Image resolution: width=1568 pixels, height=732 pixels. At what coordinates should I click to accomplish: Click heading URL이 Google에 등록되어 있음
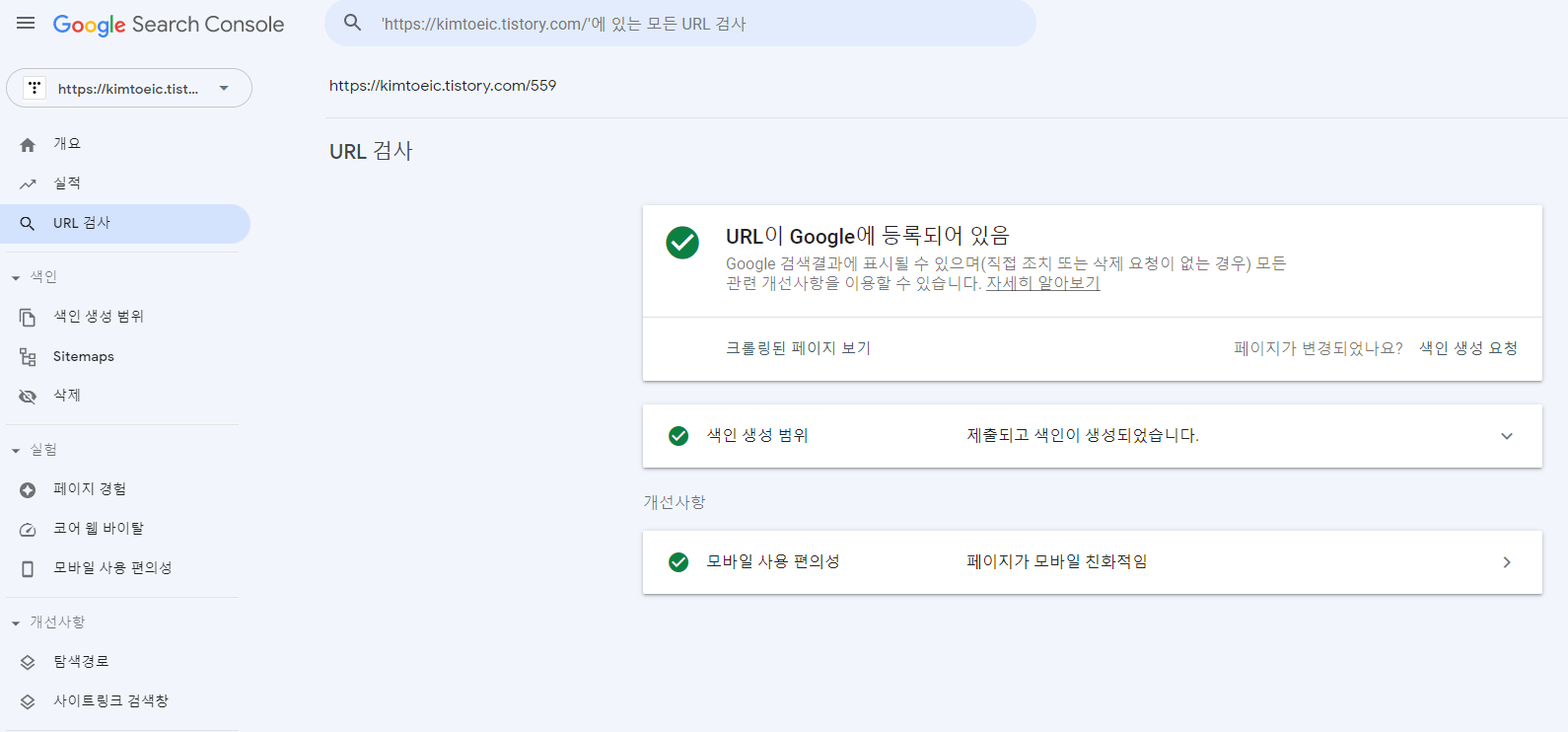[868, 236]
